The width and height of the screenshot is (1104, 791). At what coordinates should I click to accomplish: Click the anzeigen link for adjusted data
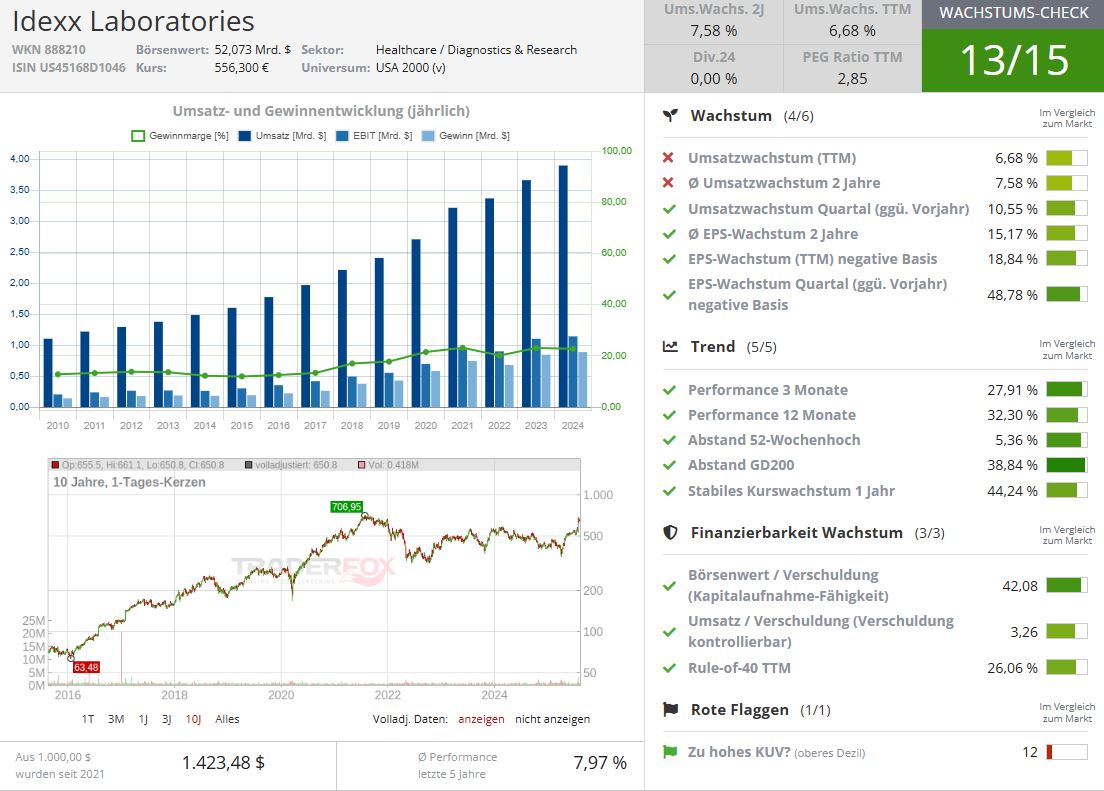coord(481,719)
